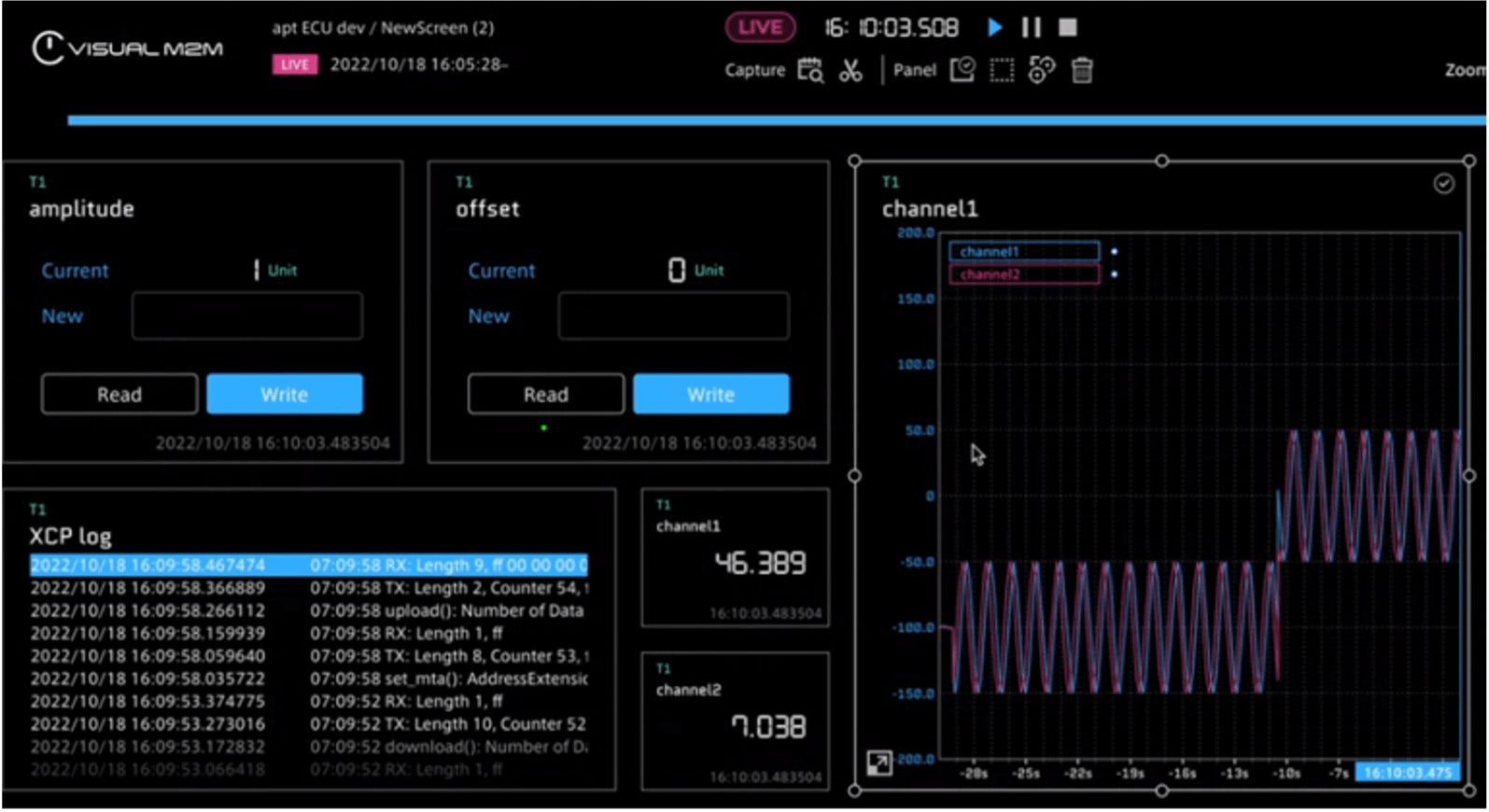The height and width of the screenshot is (812, 1489).
Task: Select the dashed rectangle panel selection icon
Action: [x=1001, y=70]
